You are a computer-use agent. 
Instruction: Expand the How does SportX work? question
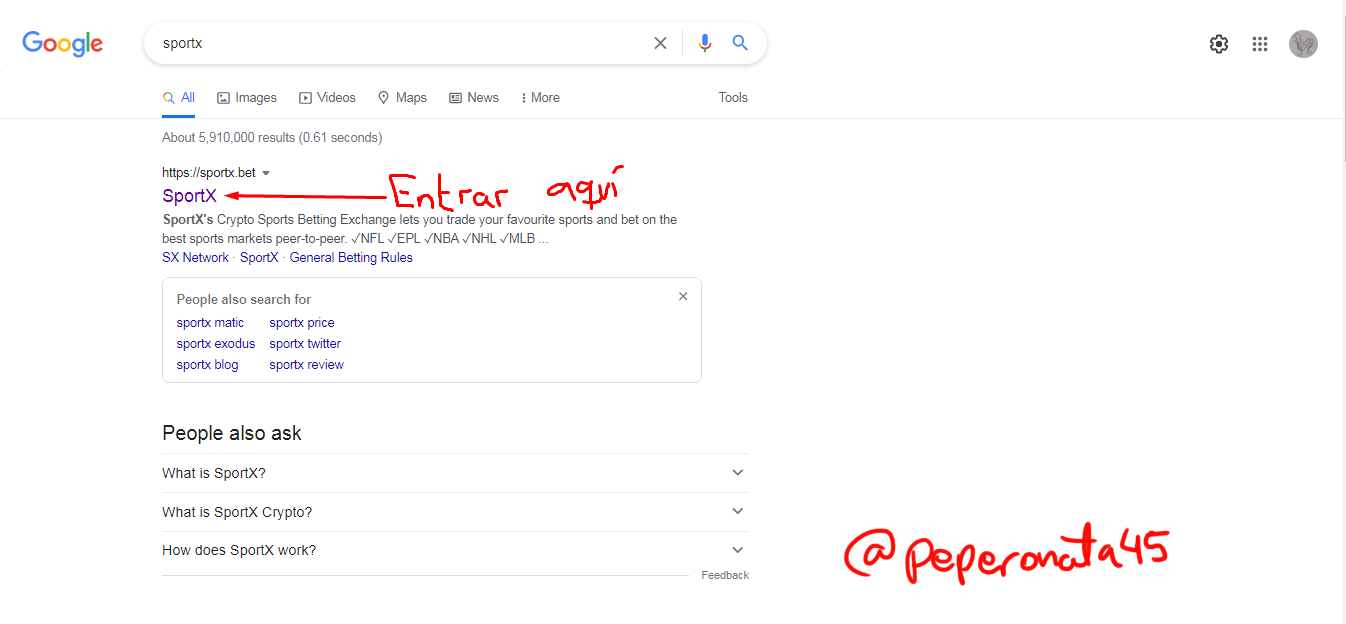(455, 551)
